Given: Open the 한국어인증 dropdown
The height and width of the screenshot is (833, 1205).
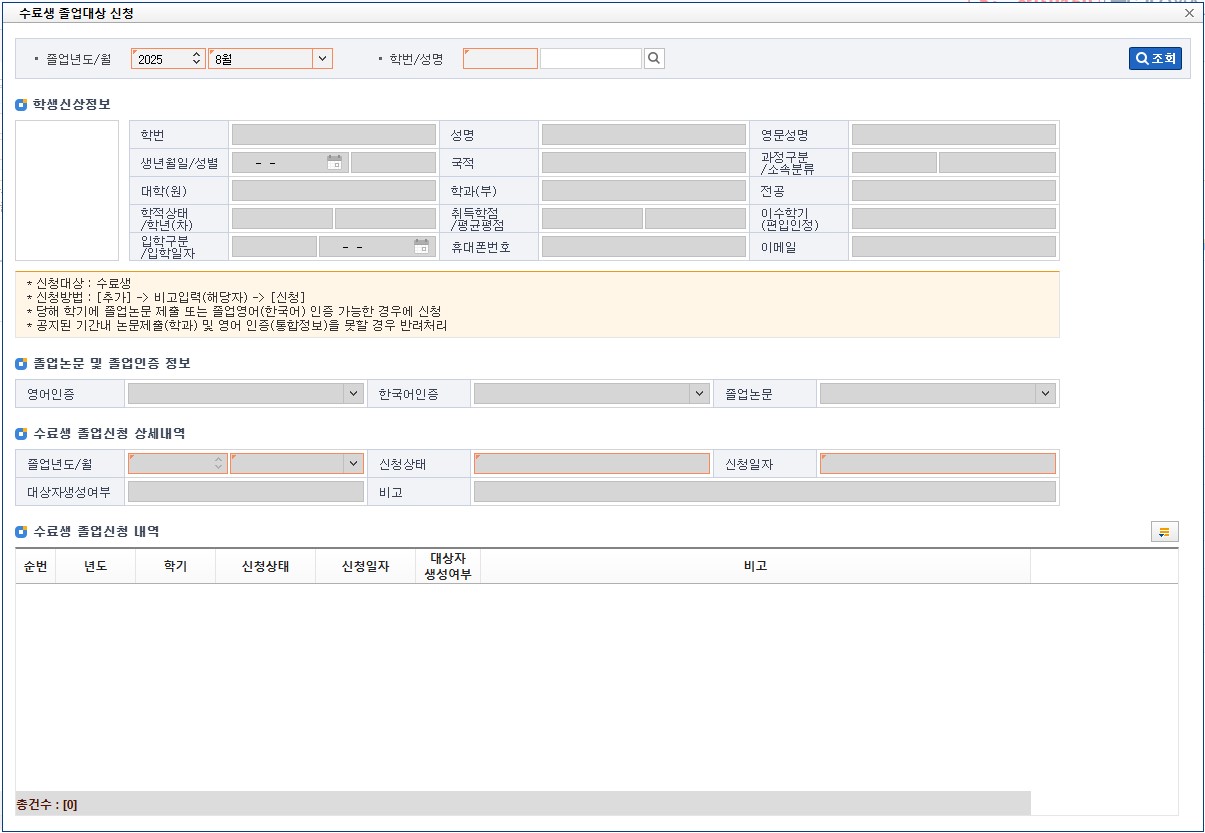Looking at the screenshot, I should coord(699,394).
